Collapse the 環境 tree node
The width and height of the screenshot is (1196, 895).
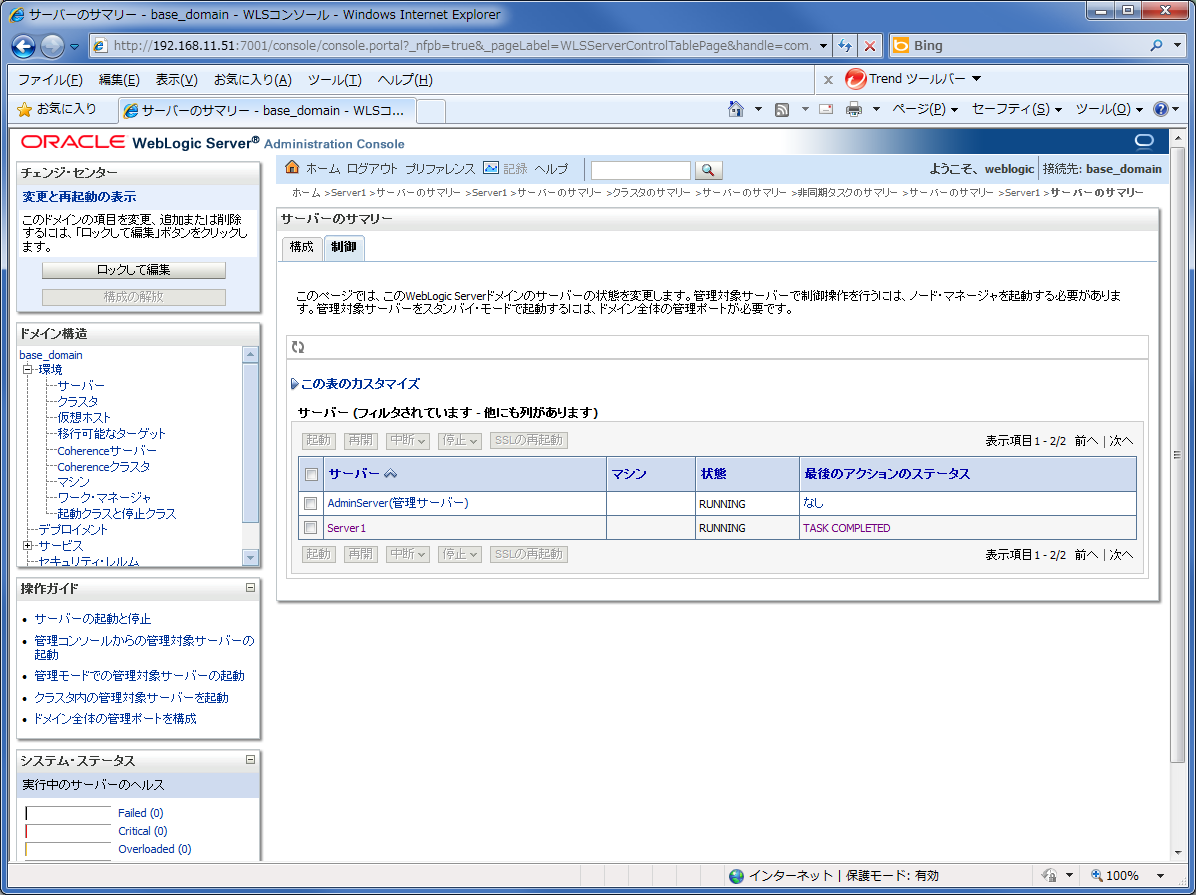click(x=27, y=370)
